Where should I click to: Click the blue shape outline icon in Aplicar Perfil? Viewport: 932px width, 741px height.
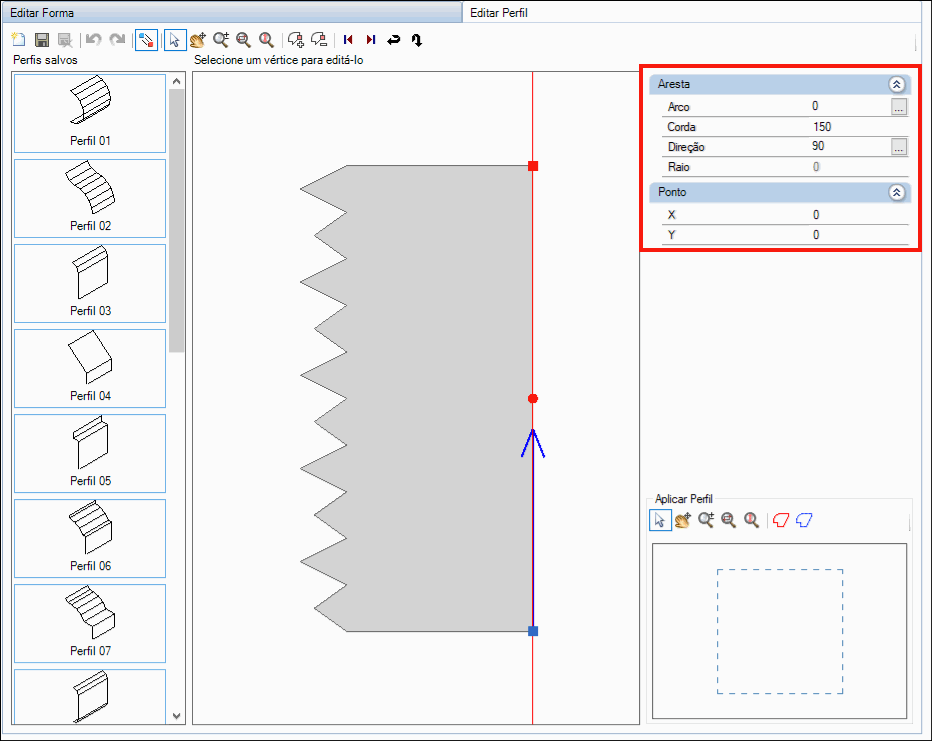[x=804, y=520]
